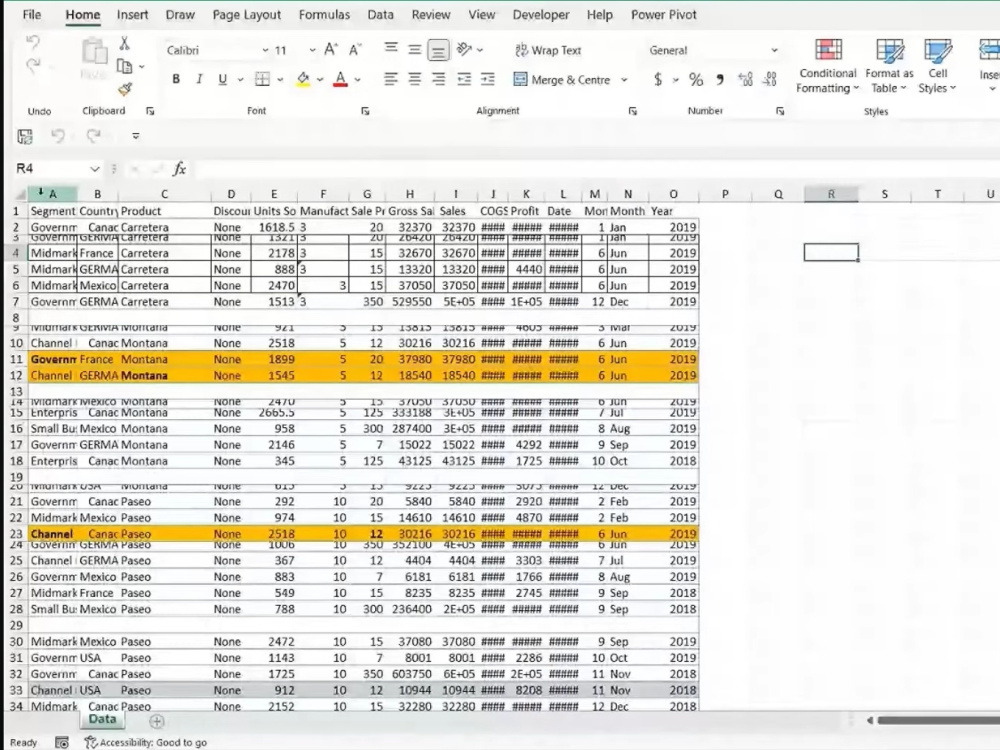1000x750 pixels.
Task: Toggle Underline formatting
Action: [223, 79]
